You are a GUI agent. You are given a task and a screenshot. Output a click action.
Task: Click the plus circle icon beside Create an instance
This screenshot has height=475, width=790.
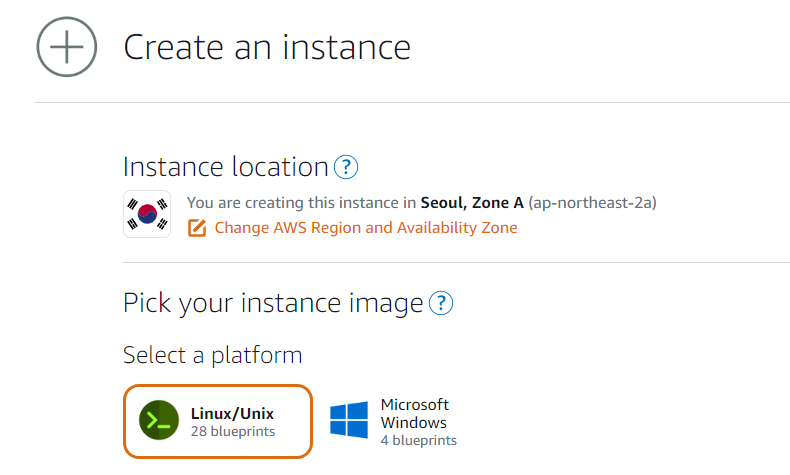pyautogui.click(x=67, y=47)
